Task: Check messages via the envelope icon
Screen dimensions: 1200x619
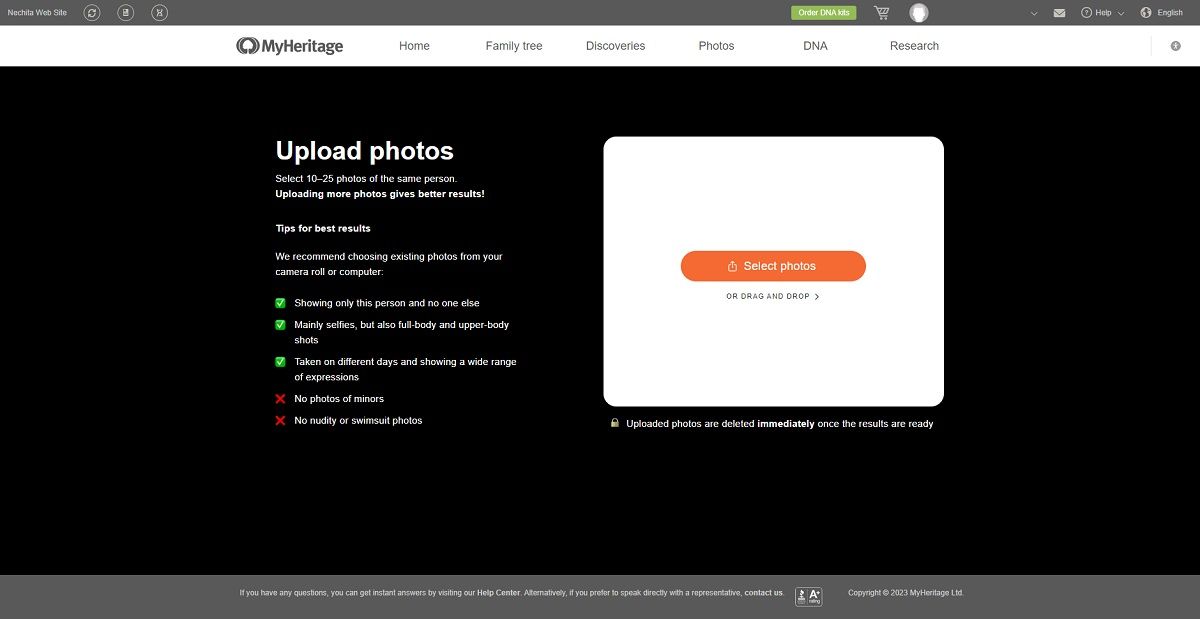Action: [1059, 12]
